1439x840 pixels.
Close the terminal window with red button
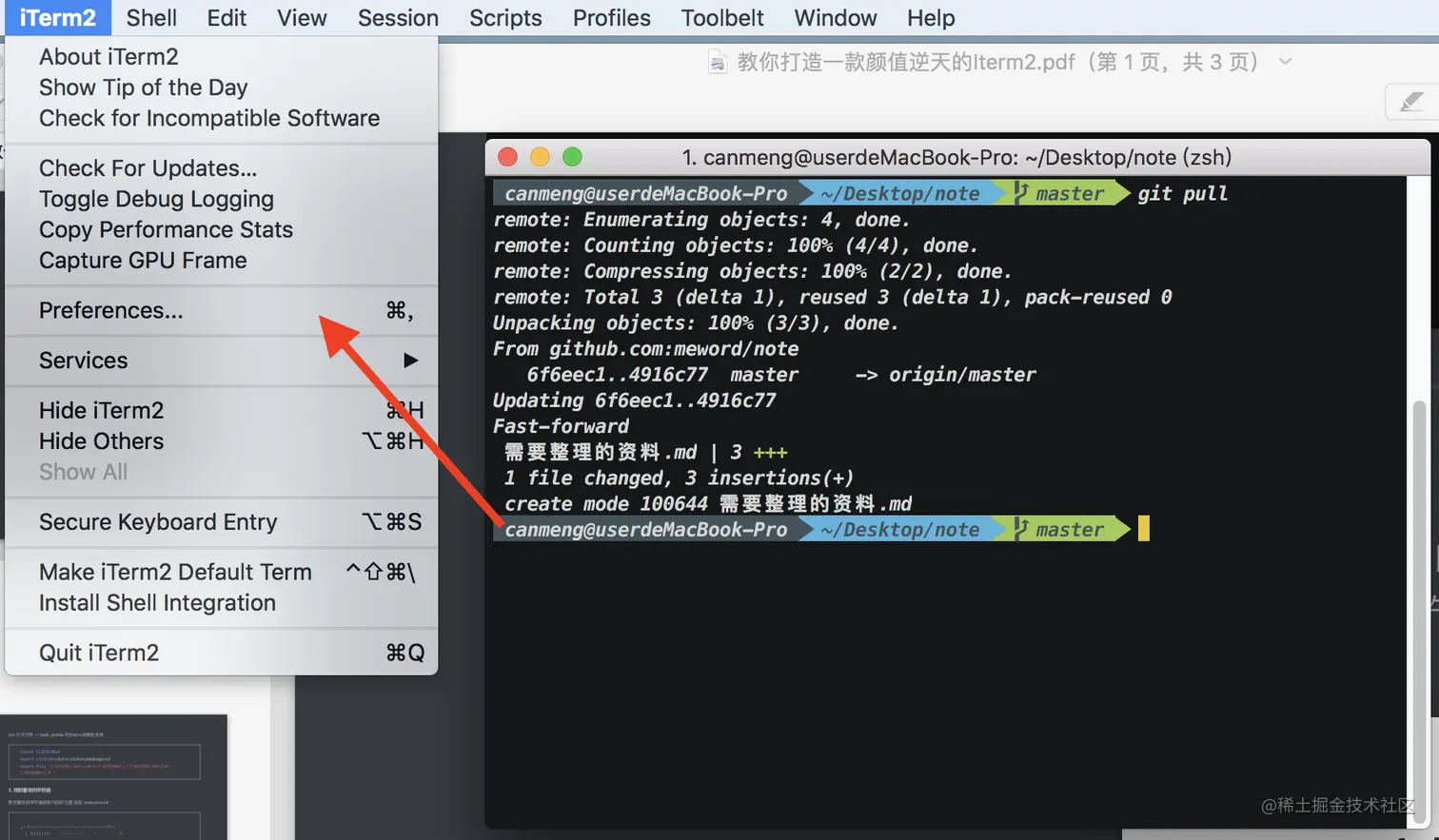507,157
